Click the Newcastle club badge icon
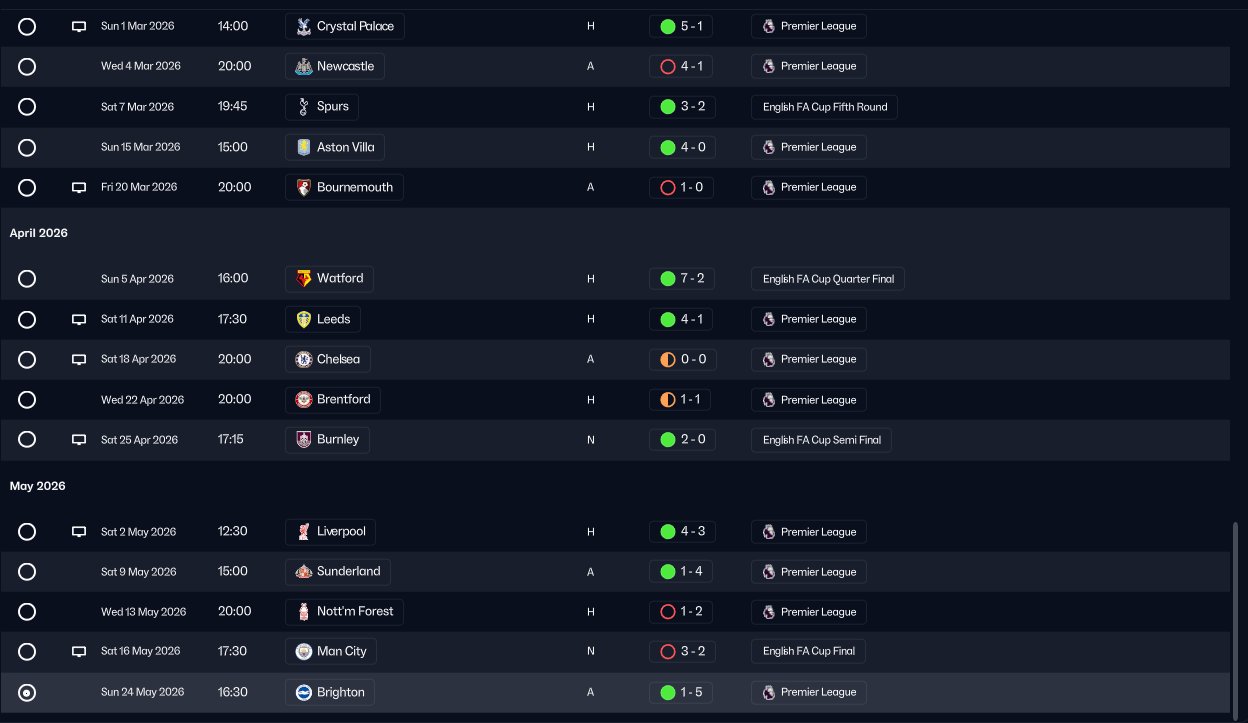1248x723 pixels. [303, 66]
